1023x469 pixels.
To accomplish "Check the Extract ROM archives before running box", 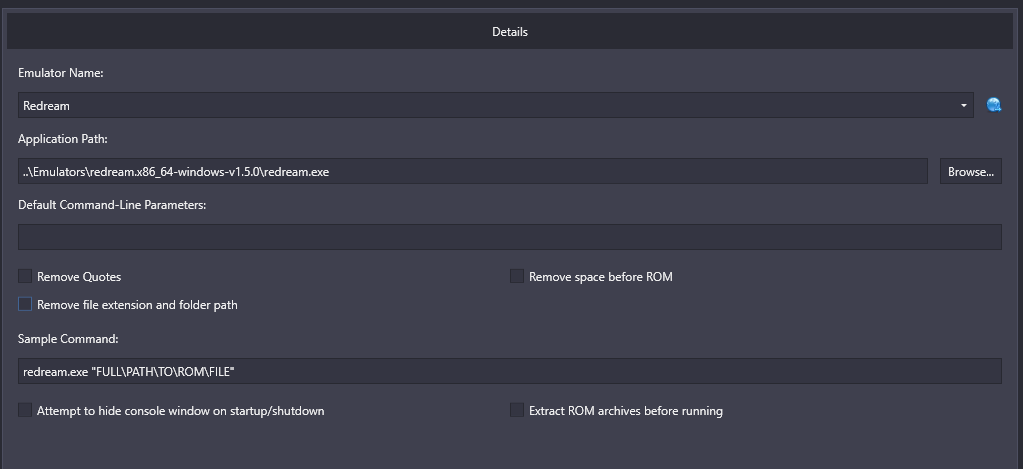I will [x=517, y=410].
